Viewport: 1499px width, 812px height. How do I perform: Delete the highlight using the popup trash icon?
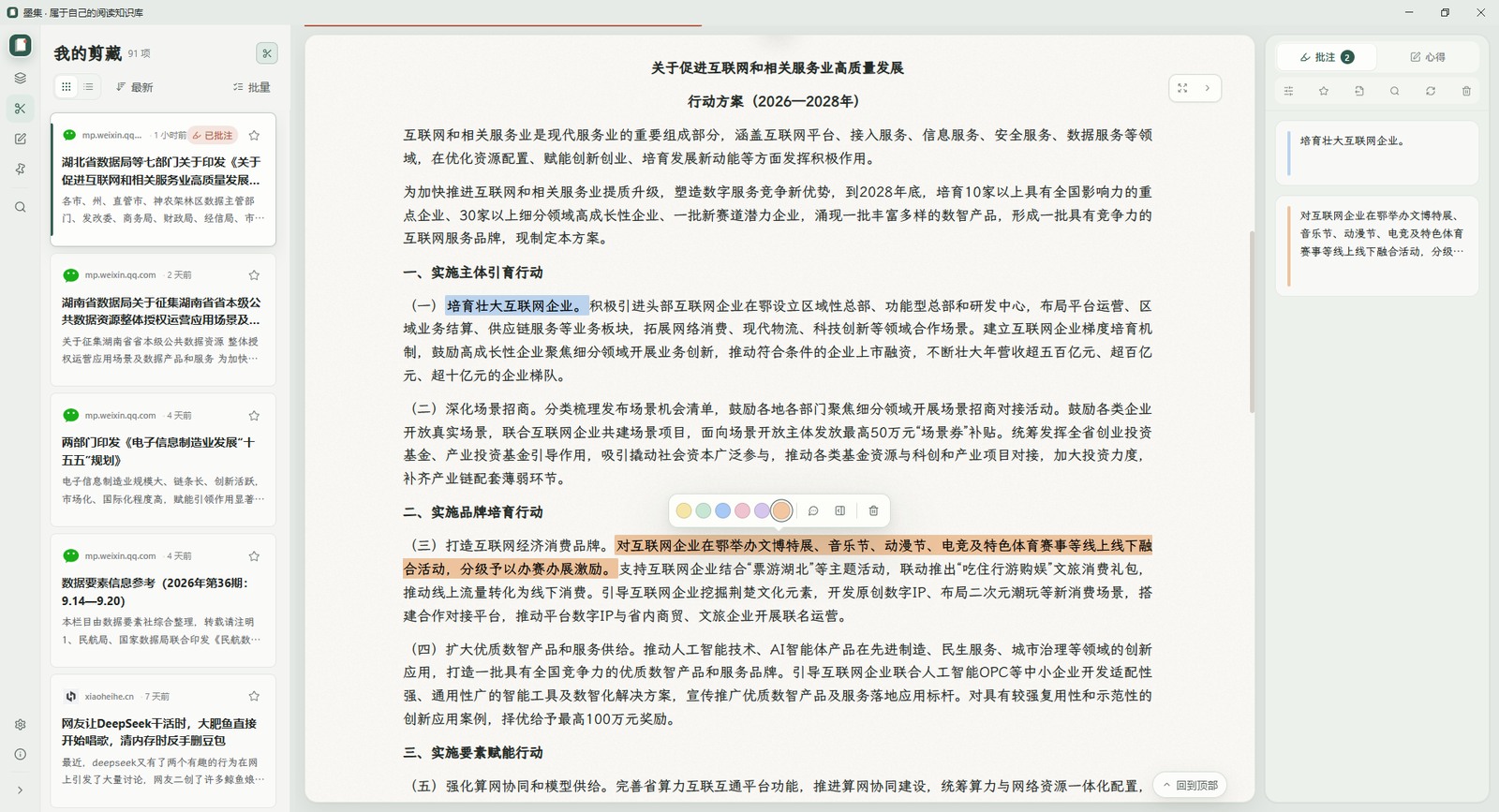tap(873, 510)
